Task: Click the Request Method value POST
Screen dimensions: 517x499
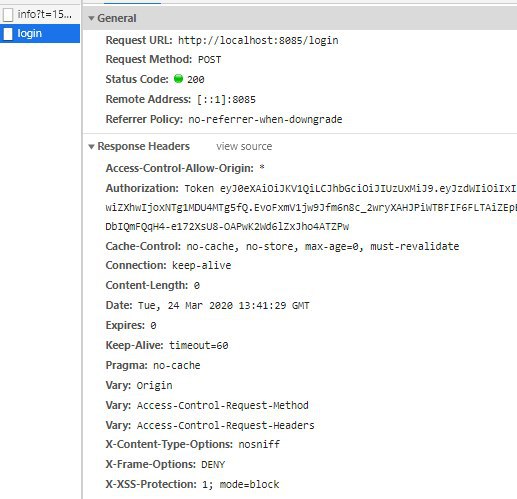Action: pos(209,60)
